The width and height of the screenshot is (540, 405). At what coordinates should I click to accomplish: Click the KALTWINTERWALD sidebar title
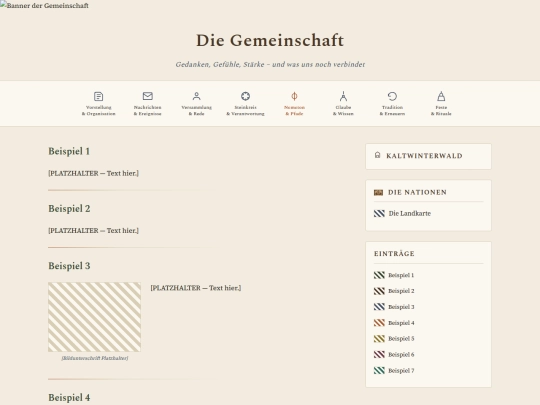(x=424, y=156)
